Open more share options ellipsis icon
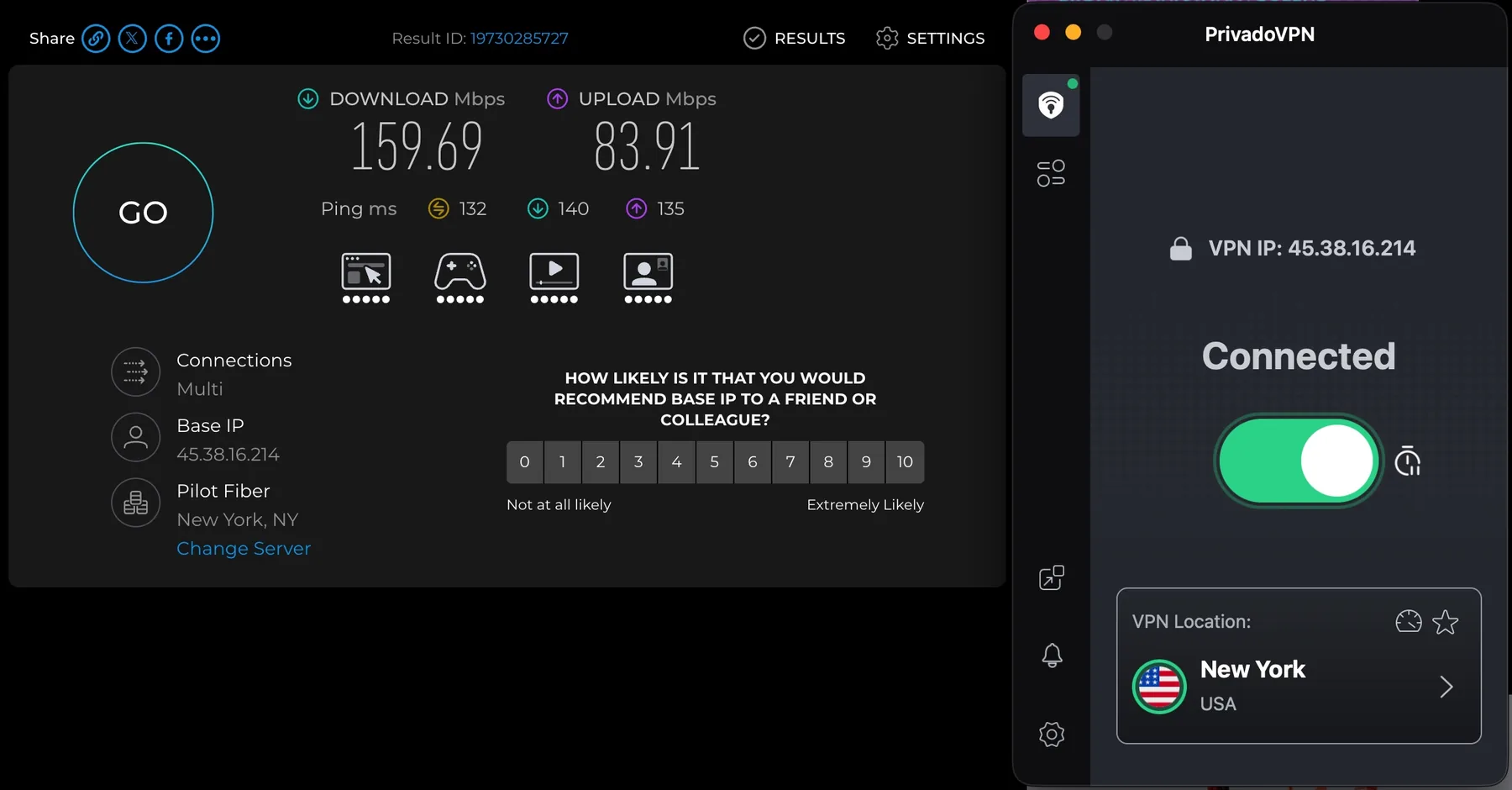 pyautogui.click(x=206, y=39)
